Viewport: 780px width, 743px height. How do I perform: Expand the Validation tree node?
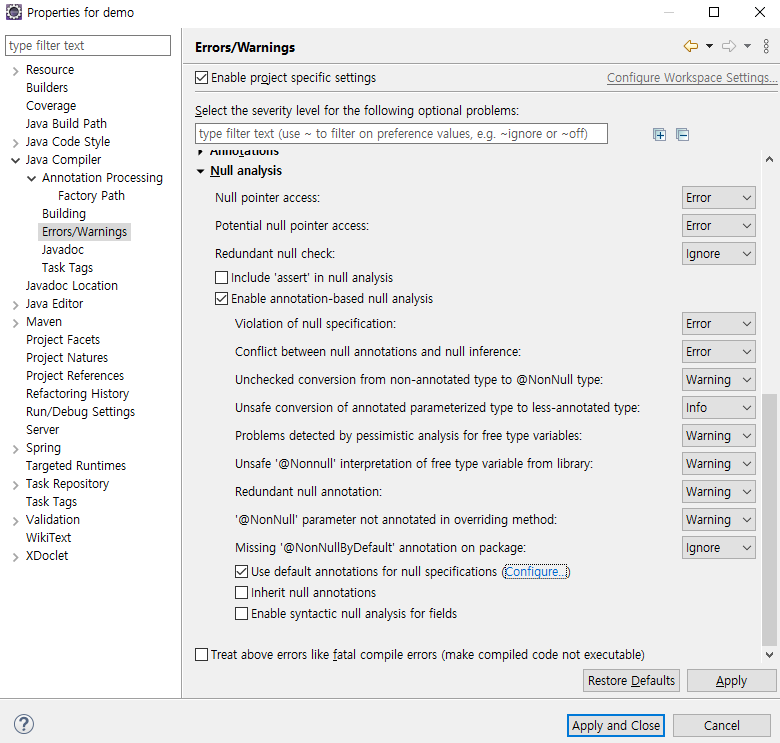pyautogui.click(x=15, y=521)
